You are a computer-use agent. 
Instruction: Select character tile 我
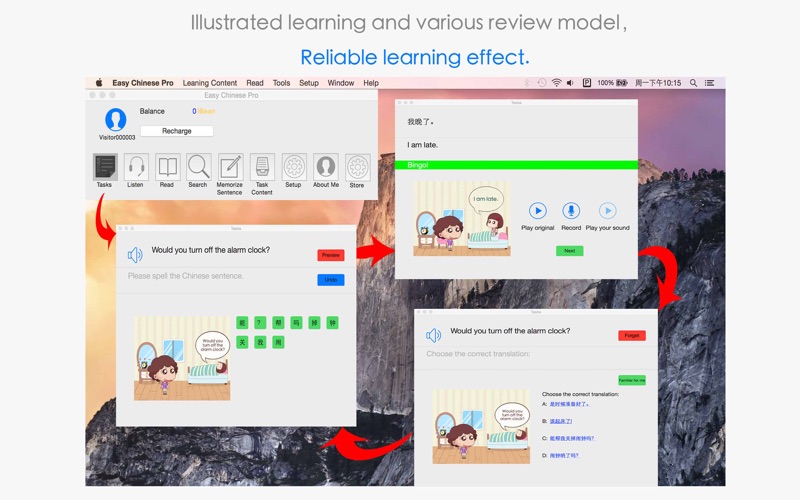pos(260,342)
